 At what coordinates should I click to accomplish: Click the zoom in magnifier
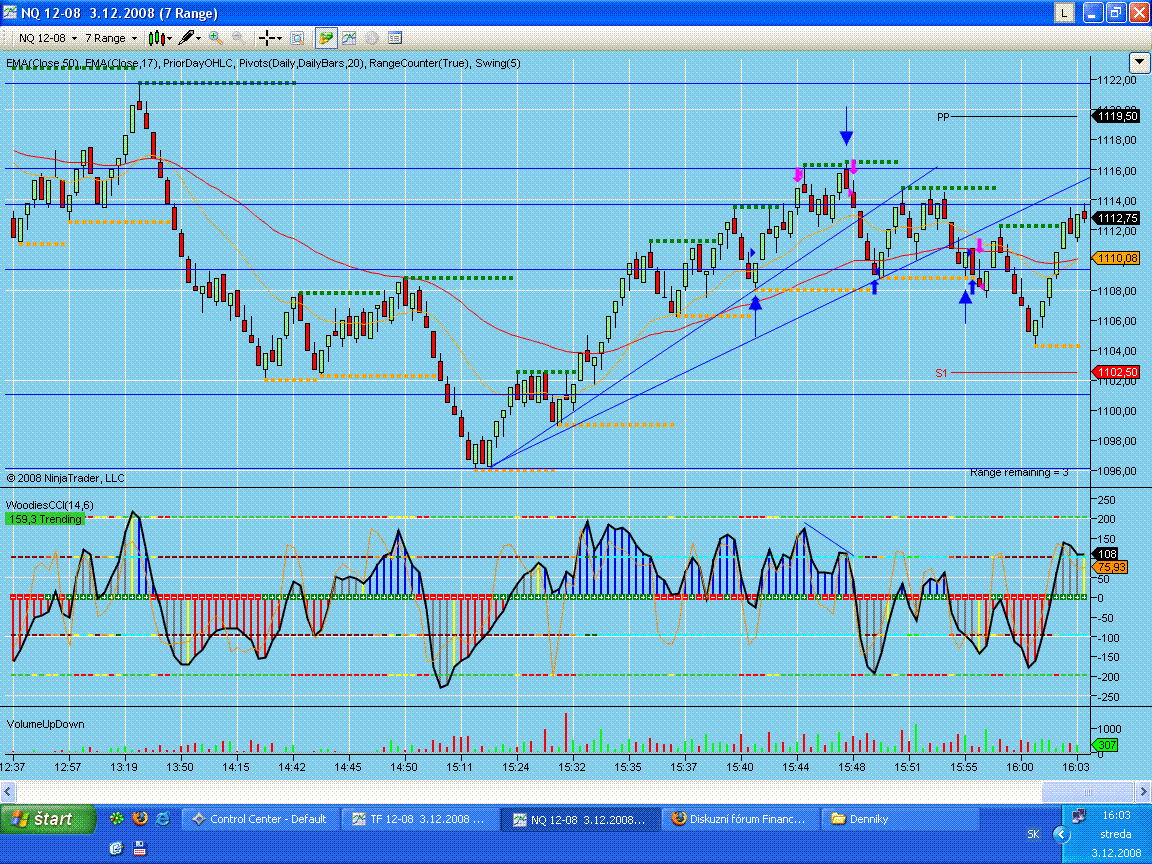point(216,38)
